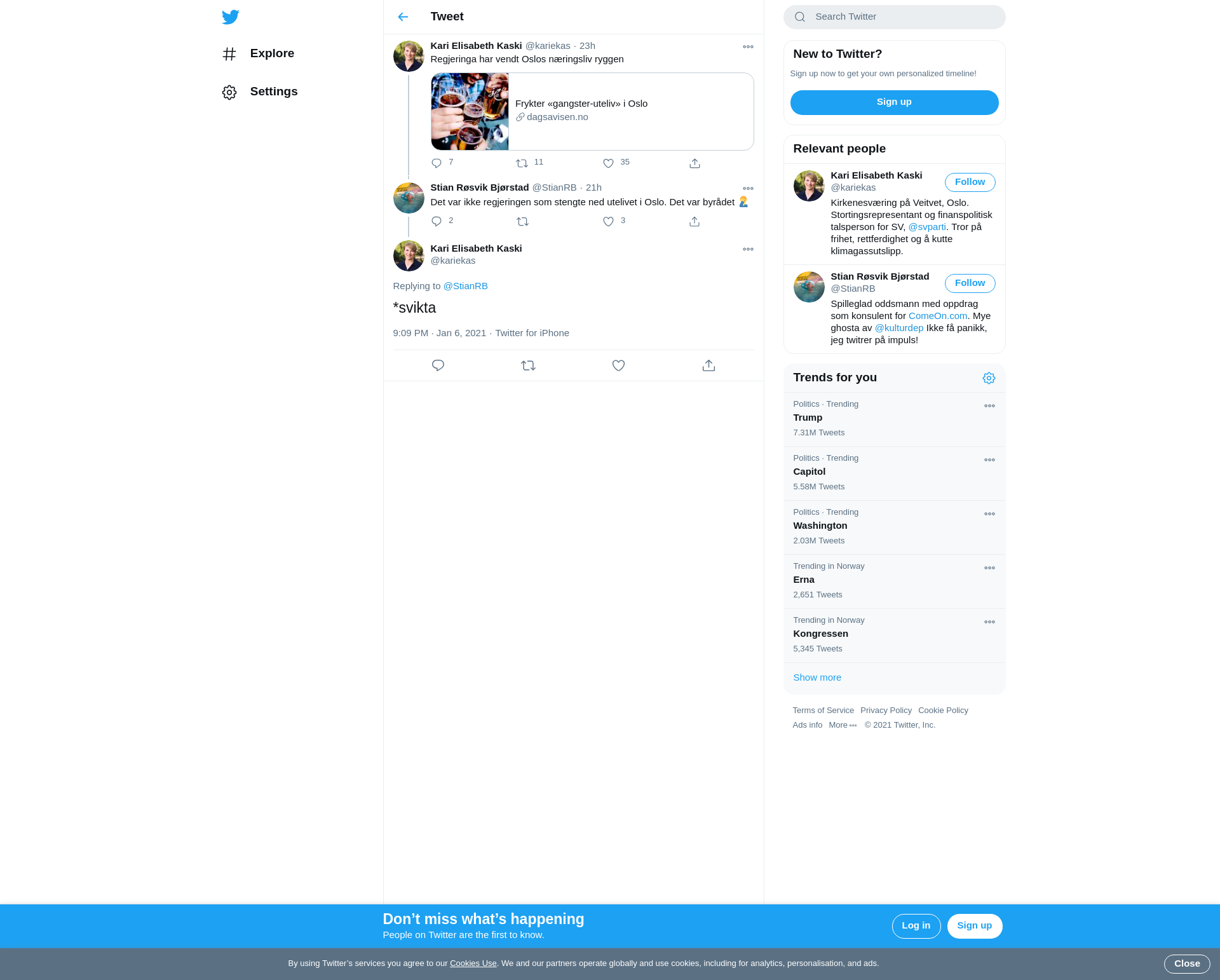Click Show more trends link
1220x980 pixels.
coord(817,677)
